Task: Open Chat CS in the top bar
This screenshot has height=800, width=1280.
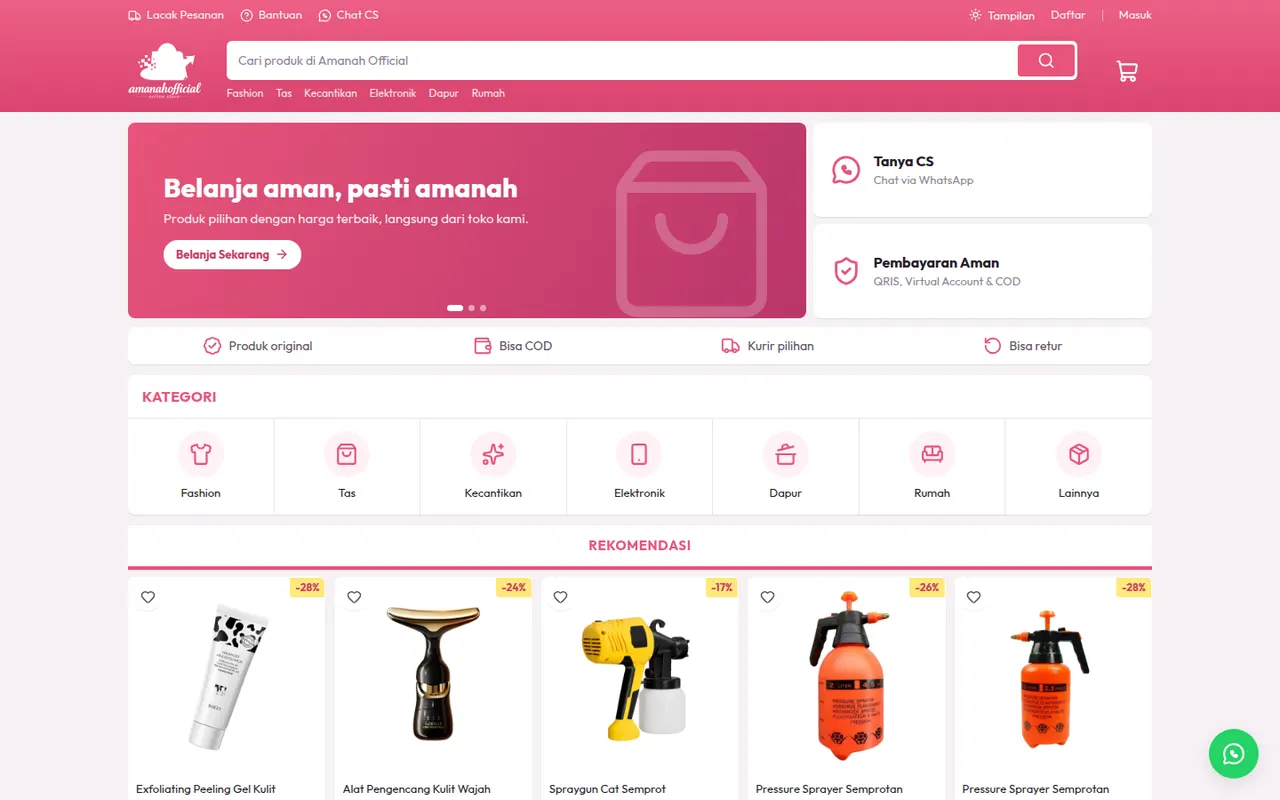Action: click(x=348, y=15)
